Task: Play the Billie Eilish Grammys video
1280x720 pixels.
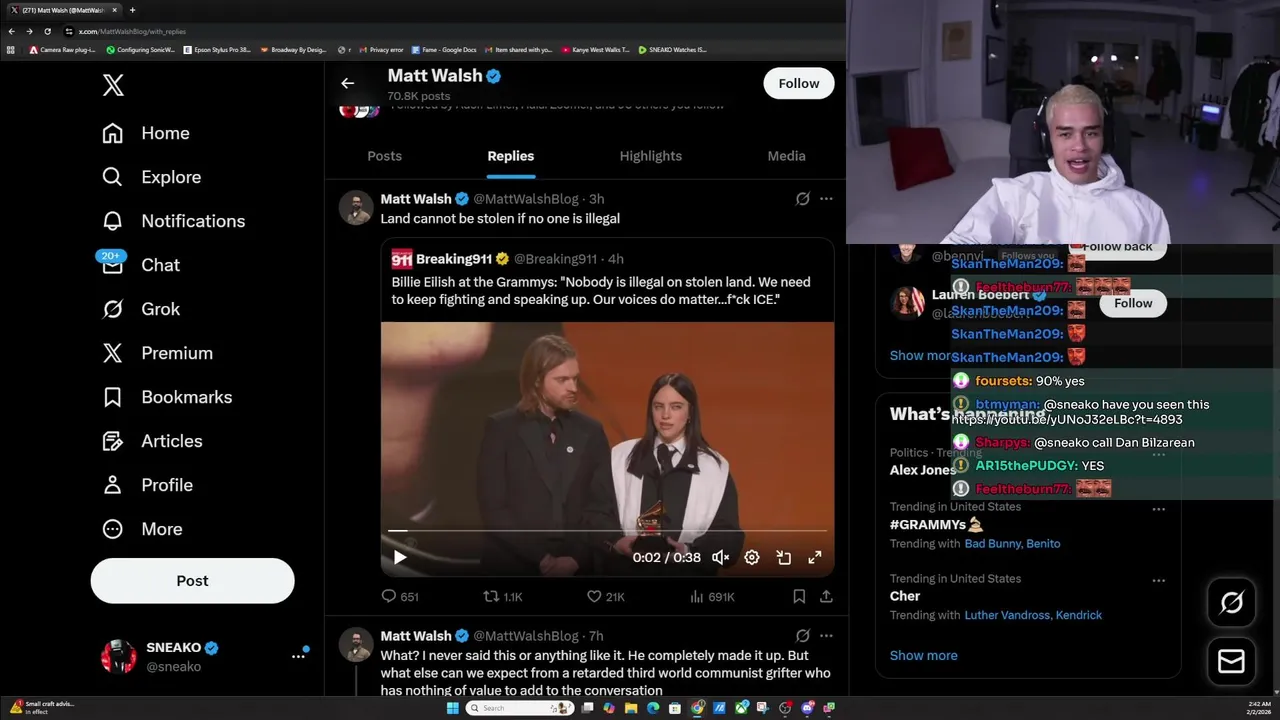Action: [x=399, y=557]
